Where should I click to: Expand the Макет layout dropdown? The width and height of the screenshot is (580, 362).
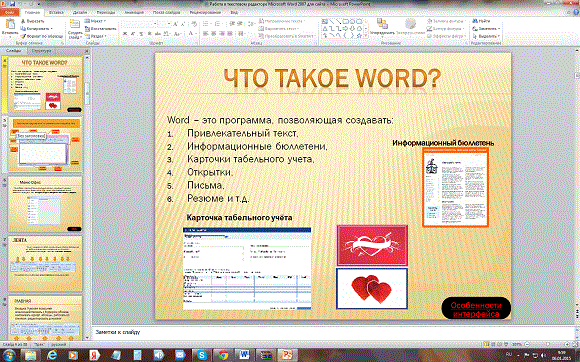tap(95, 21)
